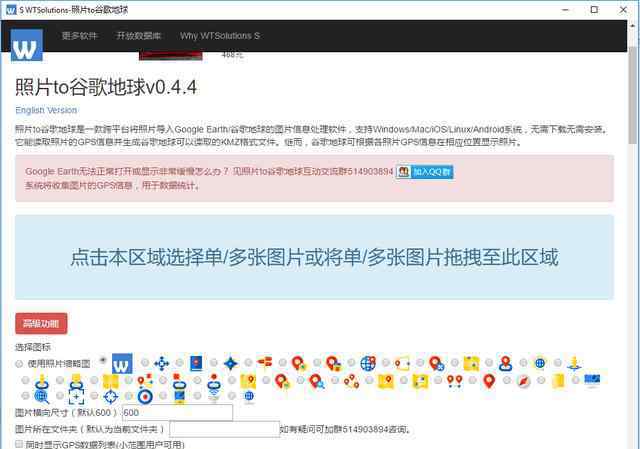Choose the red bullseye target icon
This screenshot has width=640, height=449.
coord(145,396)
